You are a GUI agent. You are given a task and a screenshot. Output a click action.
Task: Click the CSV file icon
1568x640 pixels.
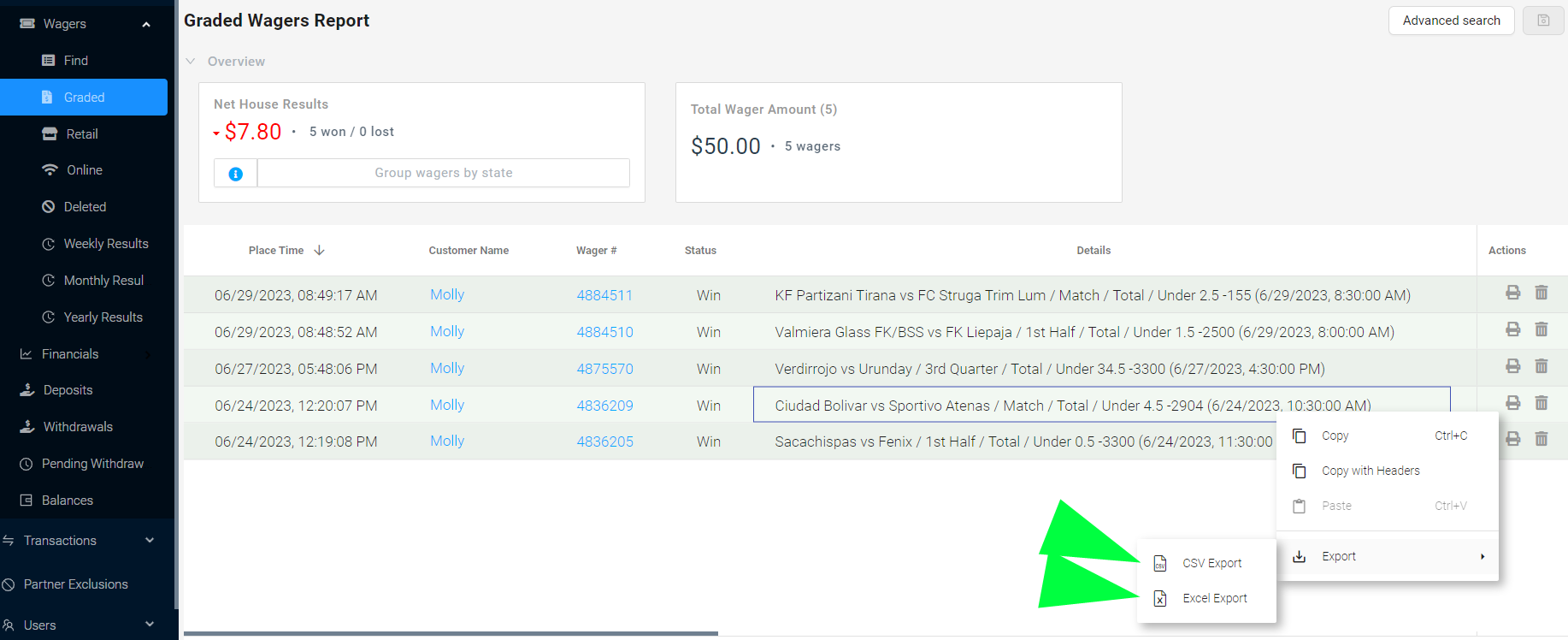[1160, 563]
